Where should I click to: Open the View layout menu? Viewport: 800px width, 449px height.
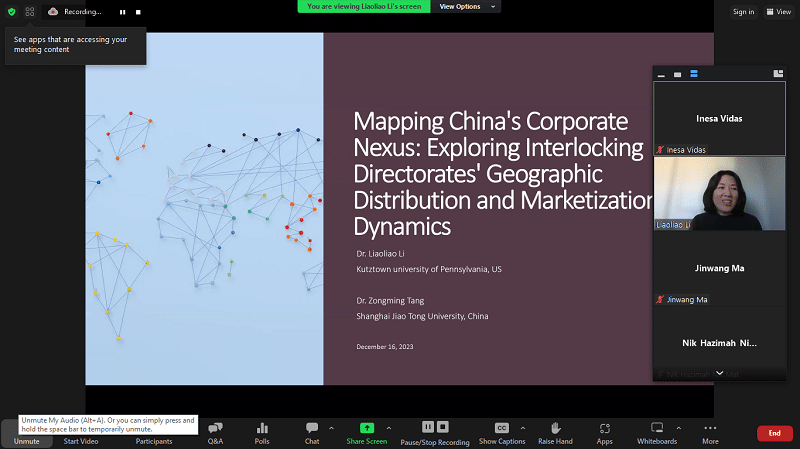[778, 12]
